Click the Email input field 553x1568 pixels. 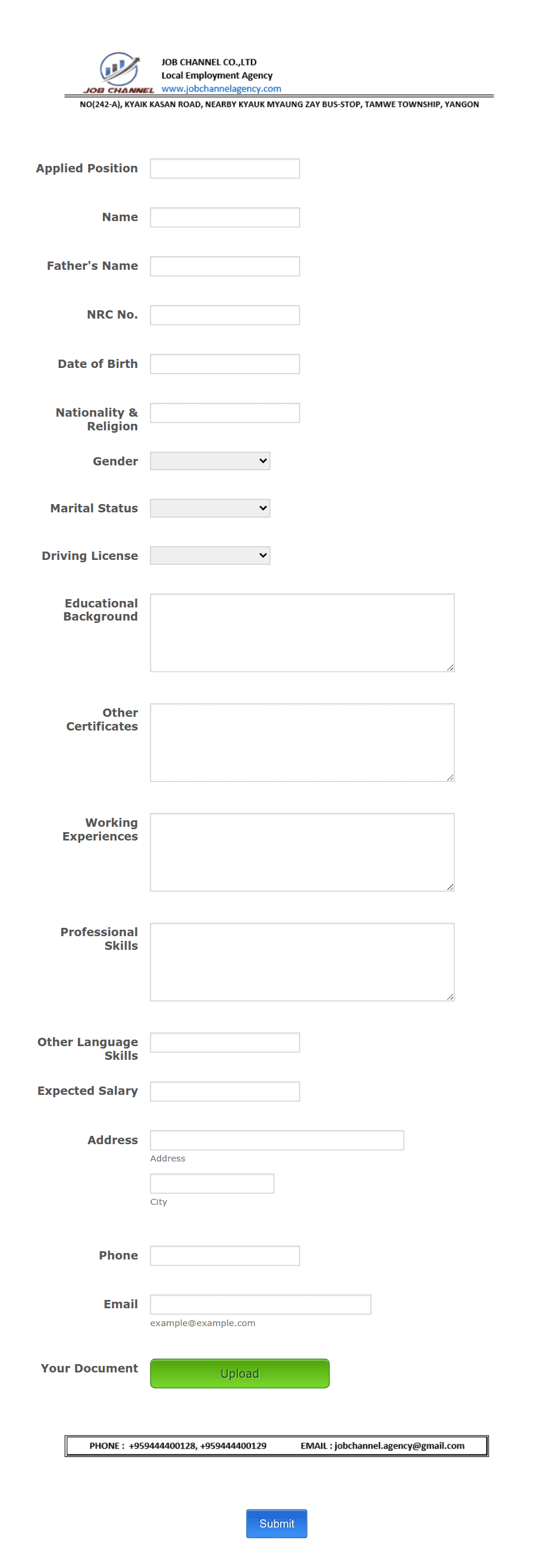[260, 1304]
